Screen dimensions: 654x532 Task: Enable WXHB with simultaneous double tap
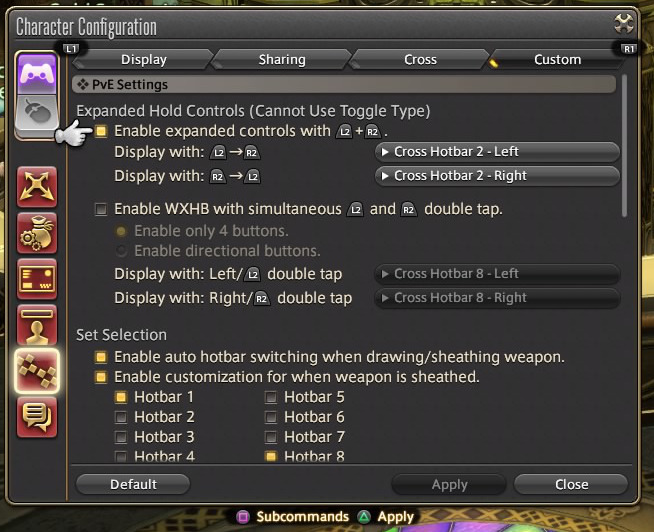pos(101,209)
